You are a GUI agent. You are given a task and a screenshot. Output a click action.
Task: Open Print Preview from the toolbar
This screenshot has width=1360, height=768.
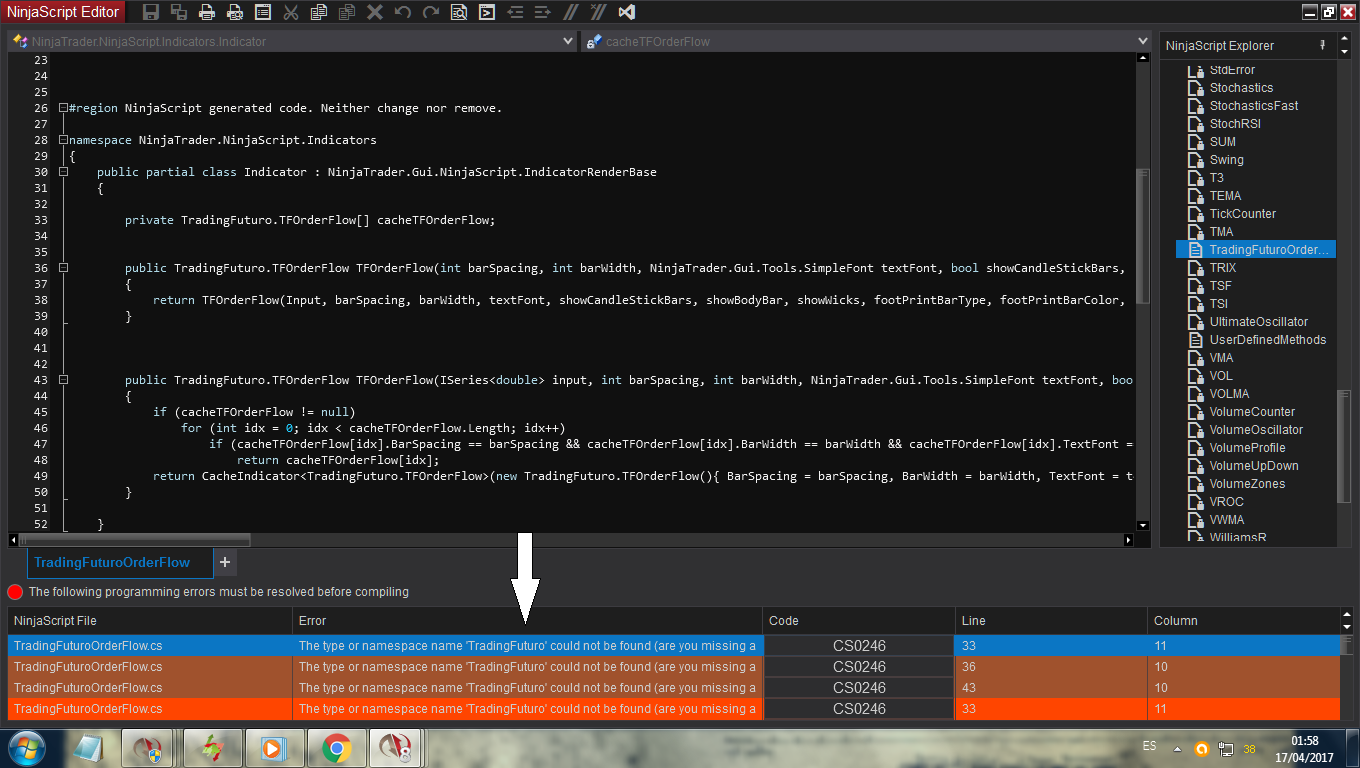click(x=235, y=12)
